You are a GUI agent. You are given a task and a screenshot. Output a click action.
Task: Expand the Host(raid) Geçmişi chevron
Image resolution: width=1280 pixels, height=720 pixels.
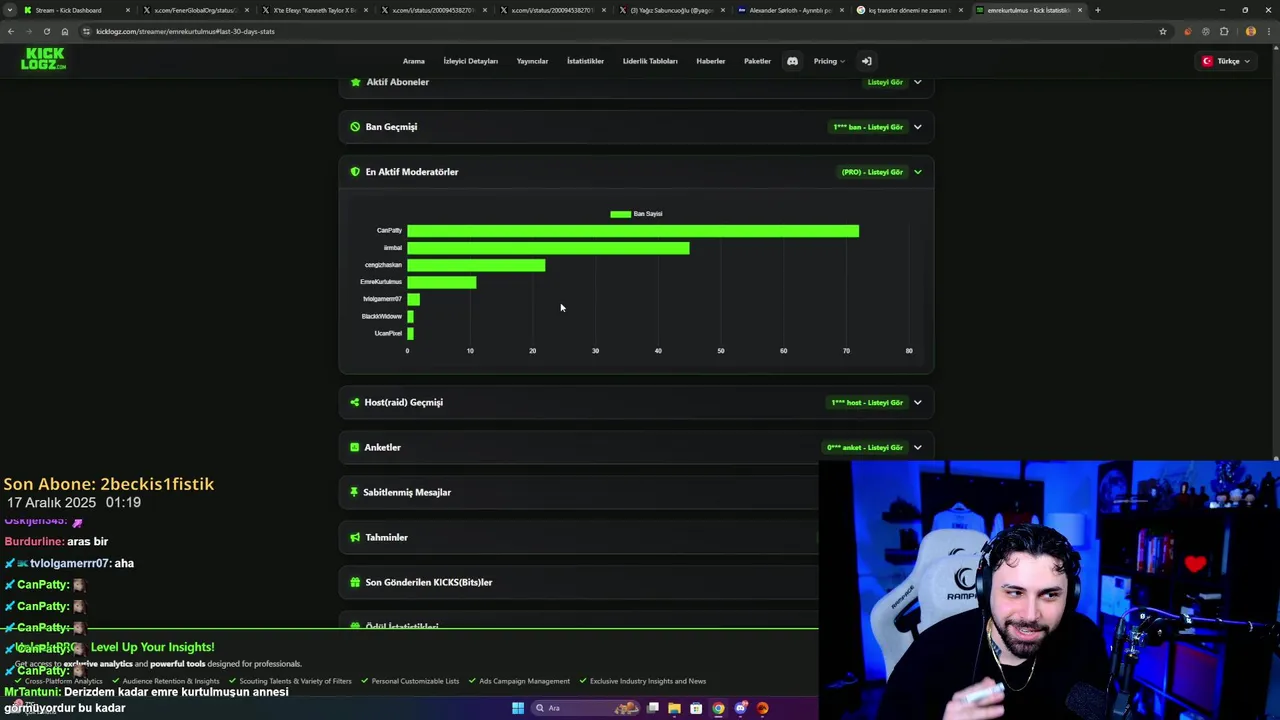(917, 402)
